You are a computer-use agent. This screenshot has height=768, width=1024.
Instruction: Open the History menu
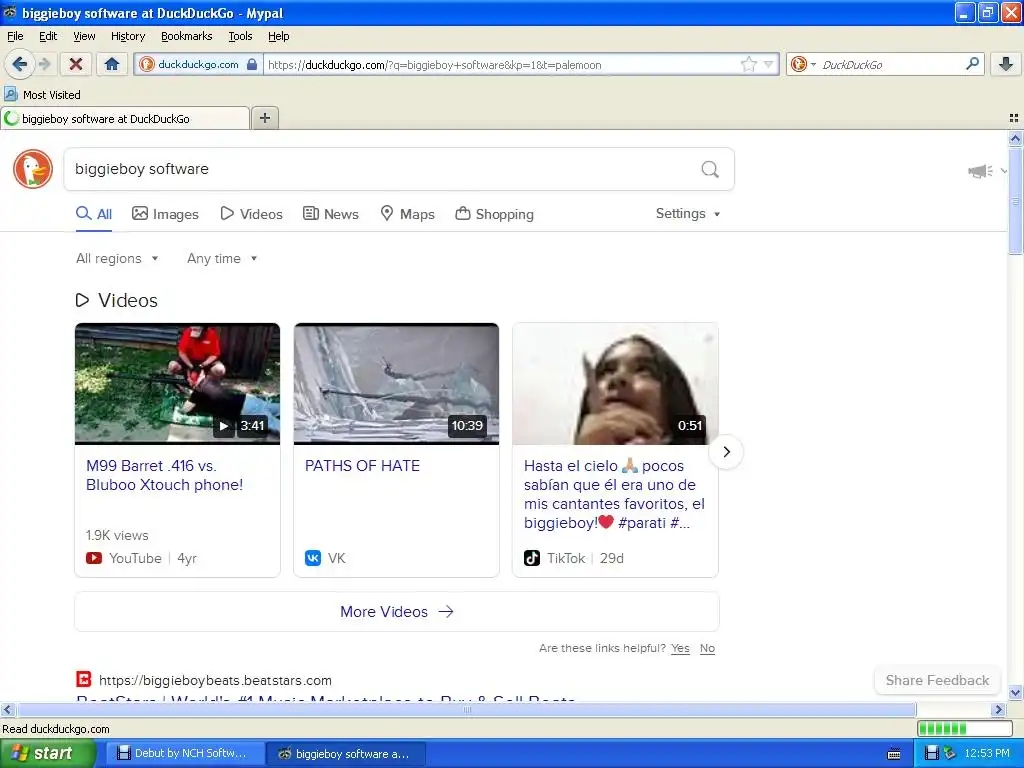[127, 36]
